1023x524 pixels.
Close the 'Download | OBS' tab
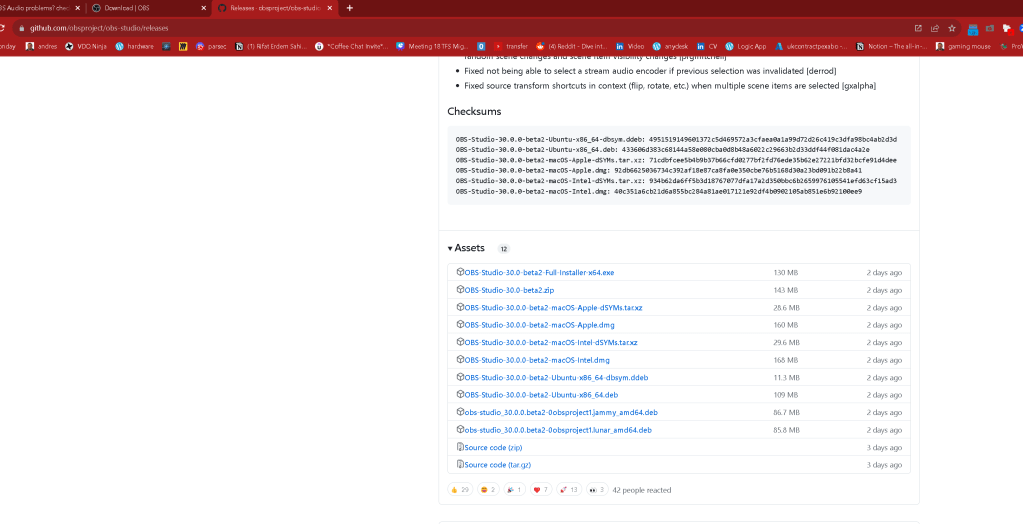click(x=203, y=8)
